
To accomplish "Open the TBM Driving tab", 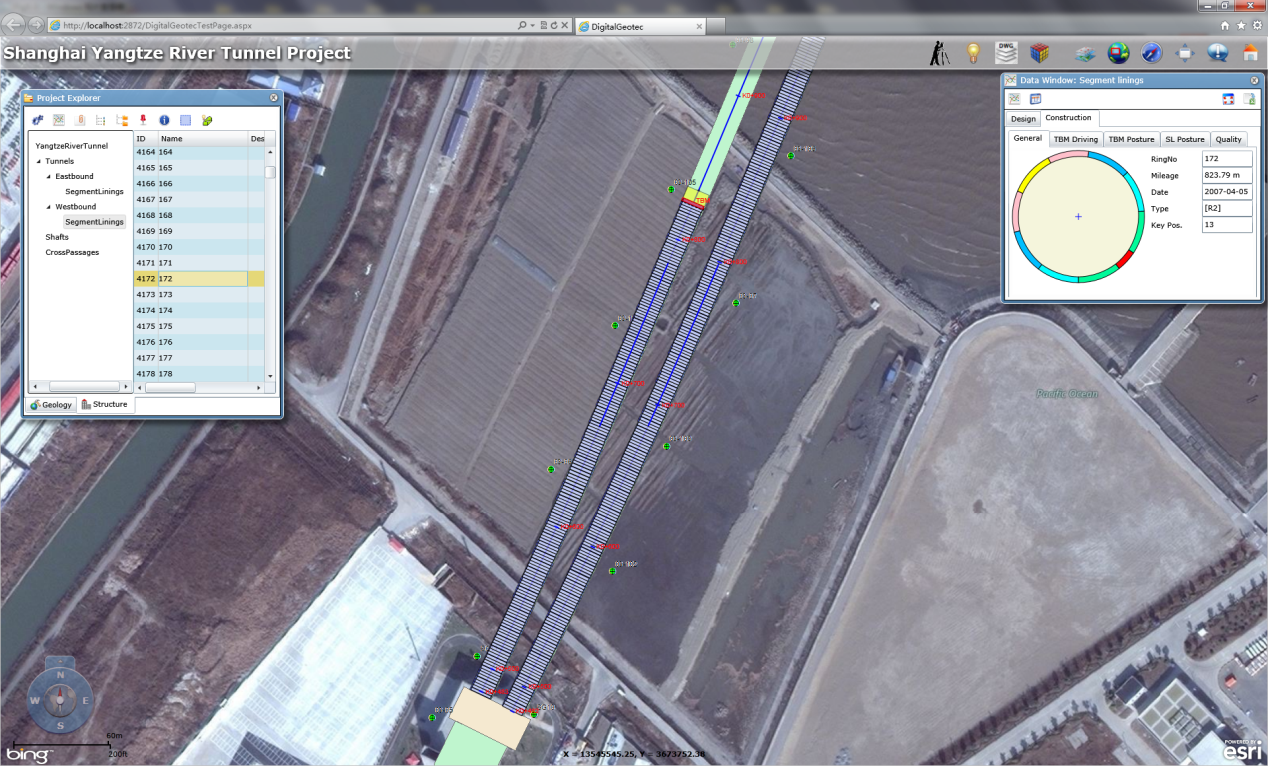I will coord(1076,139).
